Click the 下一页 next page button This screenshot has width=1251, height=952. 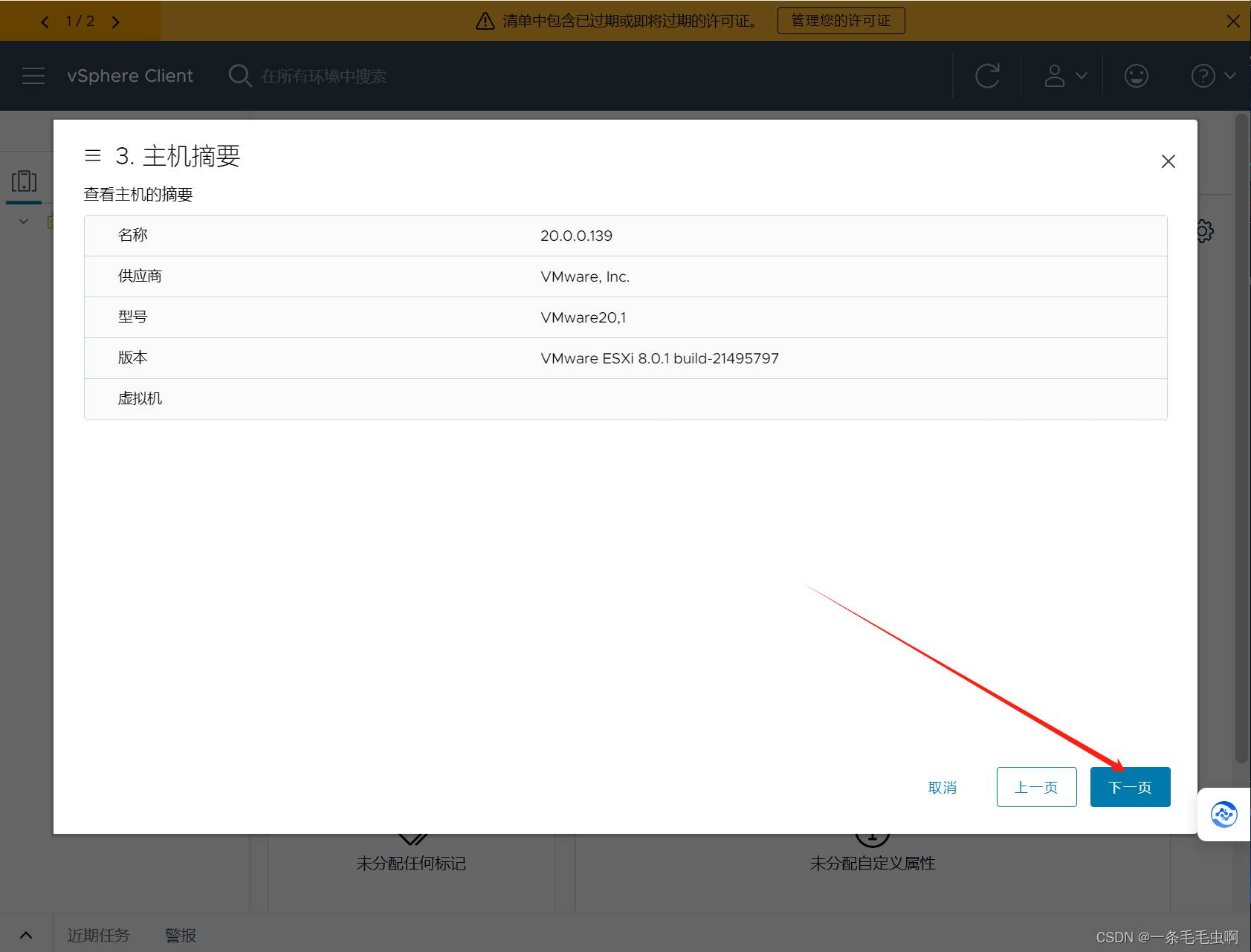point(1130,787)
